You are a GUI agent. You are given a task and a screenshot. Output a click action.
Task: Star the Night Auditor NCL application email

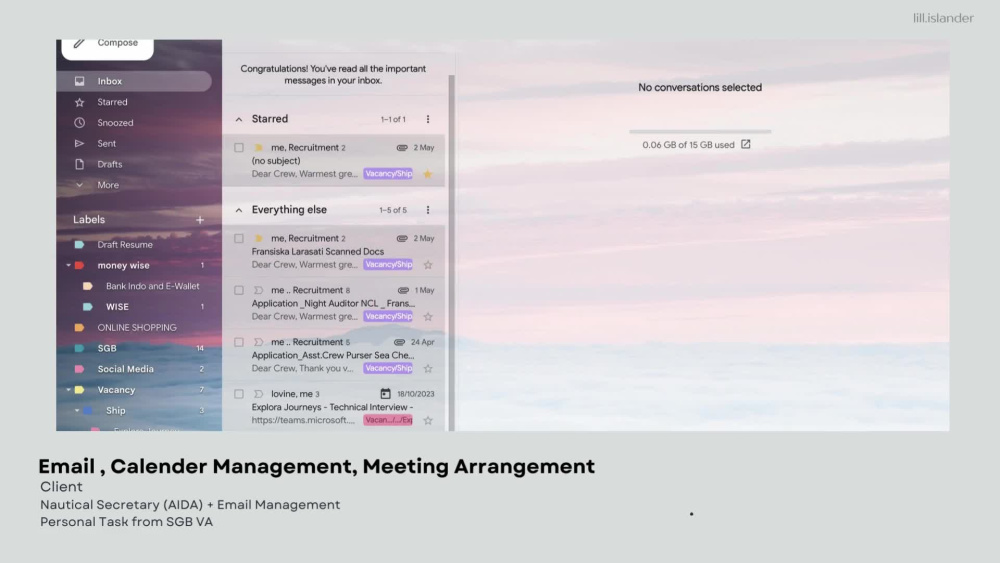(428, 316)
